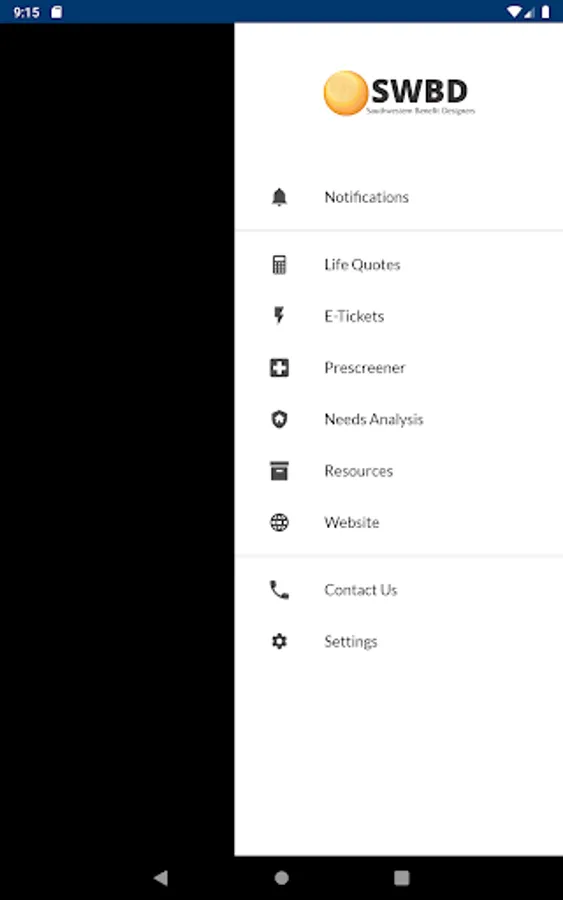563x900 pixels.
Task: Tap the Notifications bell icon
Action: 279,197
